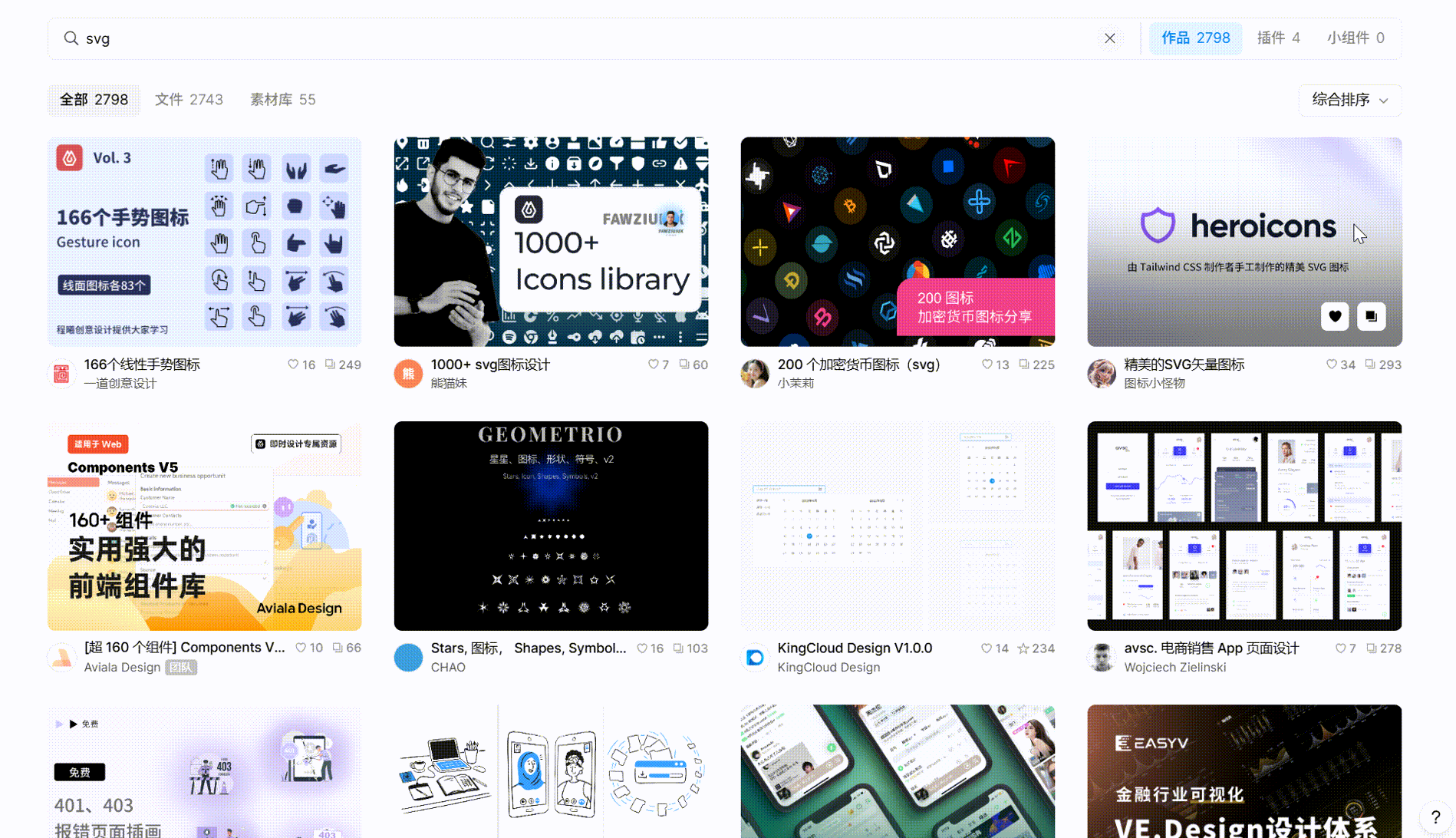This screenshot has height=838, width=1456.
Task: Click heart icon for Components V5 card
Action: tap(301, 648)
